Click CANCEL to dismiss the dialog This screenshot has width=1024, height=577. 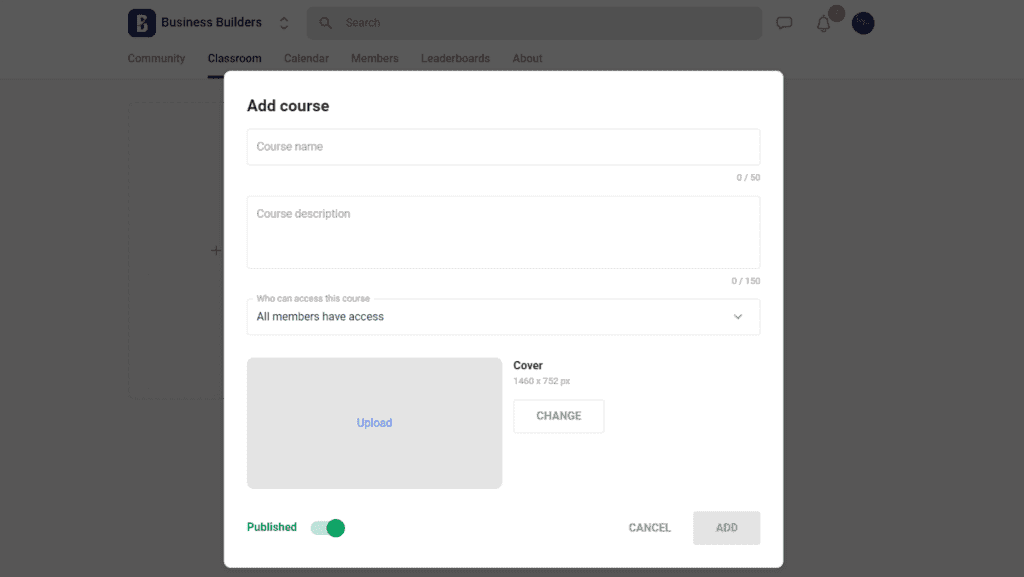[x=649, y=527]
